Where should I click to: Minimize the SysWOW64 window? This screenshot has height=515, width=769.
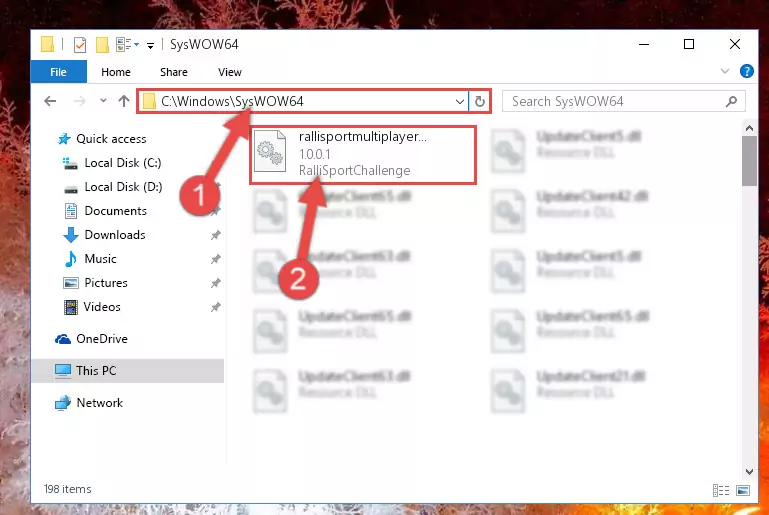pos(644,45)
